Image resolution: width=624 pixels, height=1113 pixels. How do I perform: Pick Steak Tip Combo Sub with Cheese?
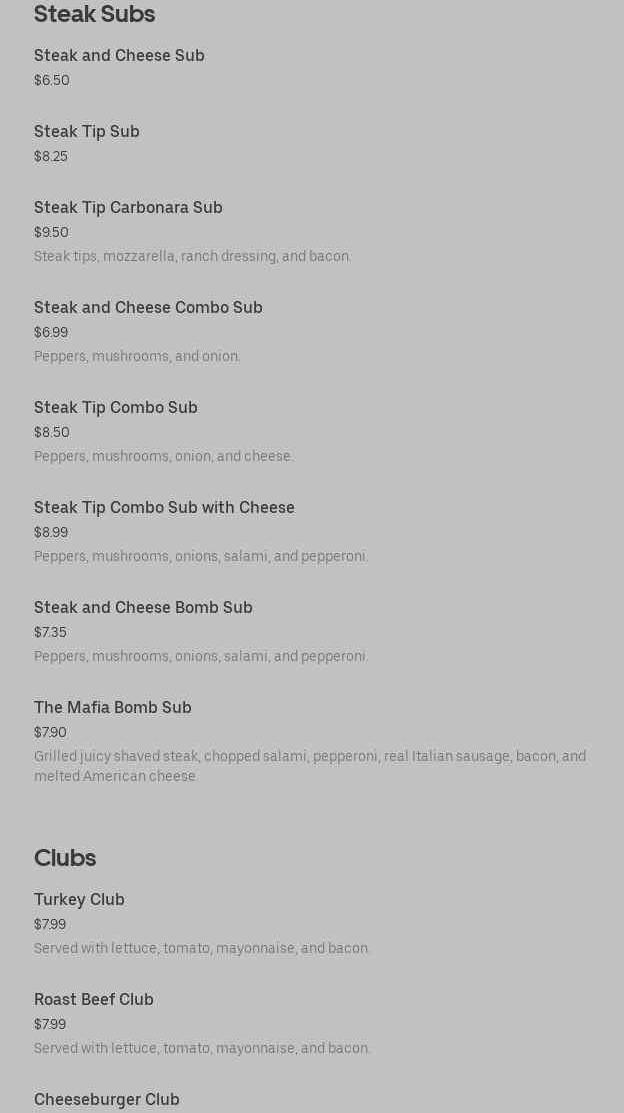[x=164, y=508]
